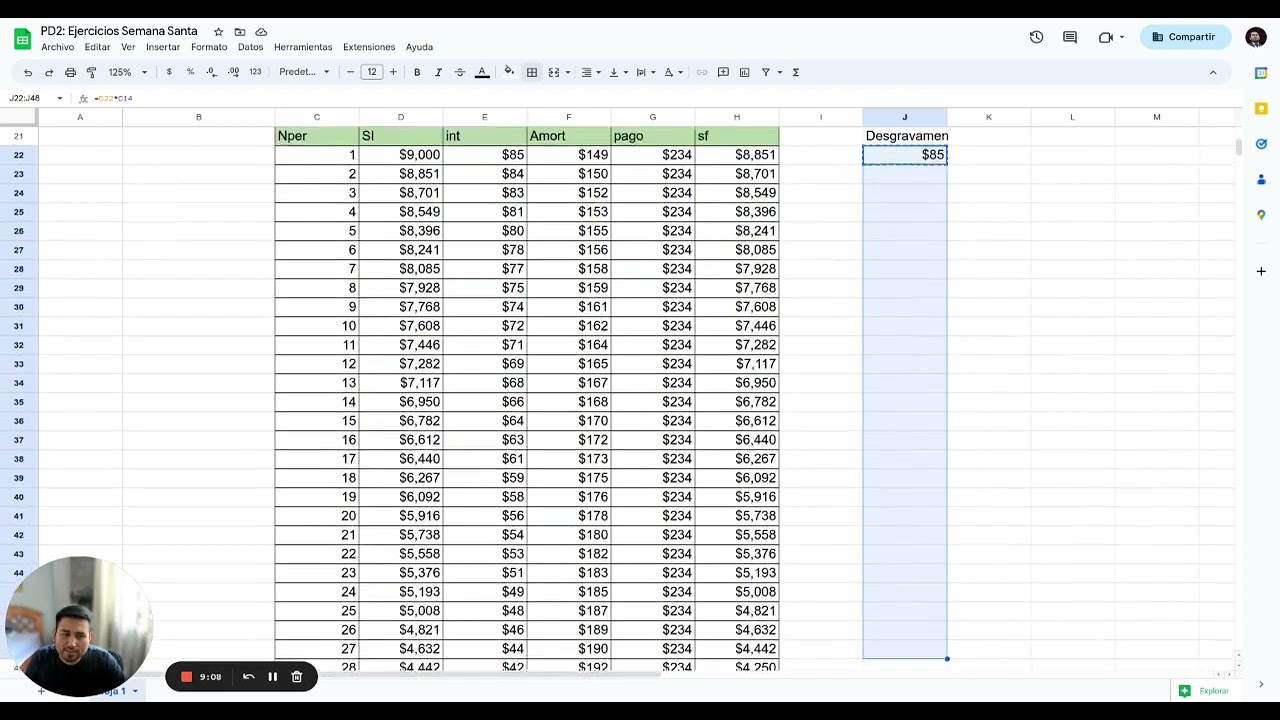The image size is (1280, 720).
Task: Open the borders menu
Action: pyautogui.click(x=532, y=72)
